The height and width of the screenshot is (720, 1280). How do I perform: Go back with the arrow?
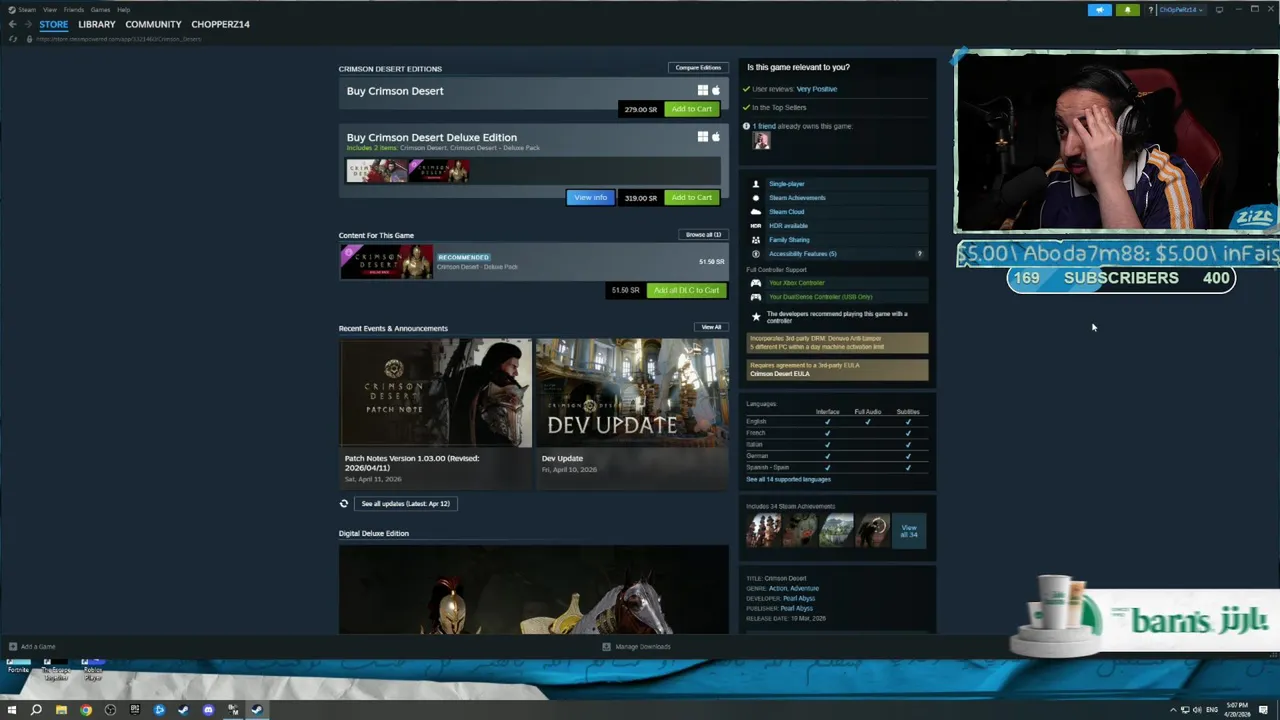pos(12,24)
